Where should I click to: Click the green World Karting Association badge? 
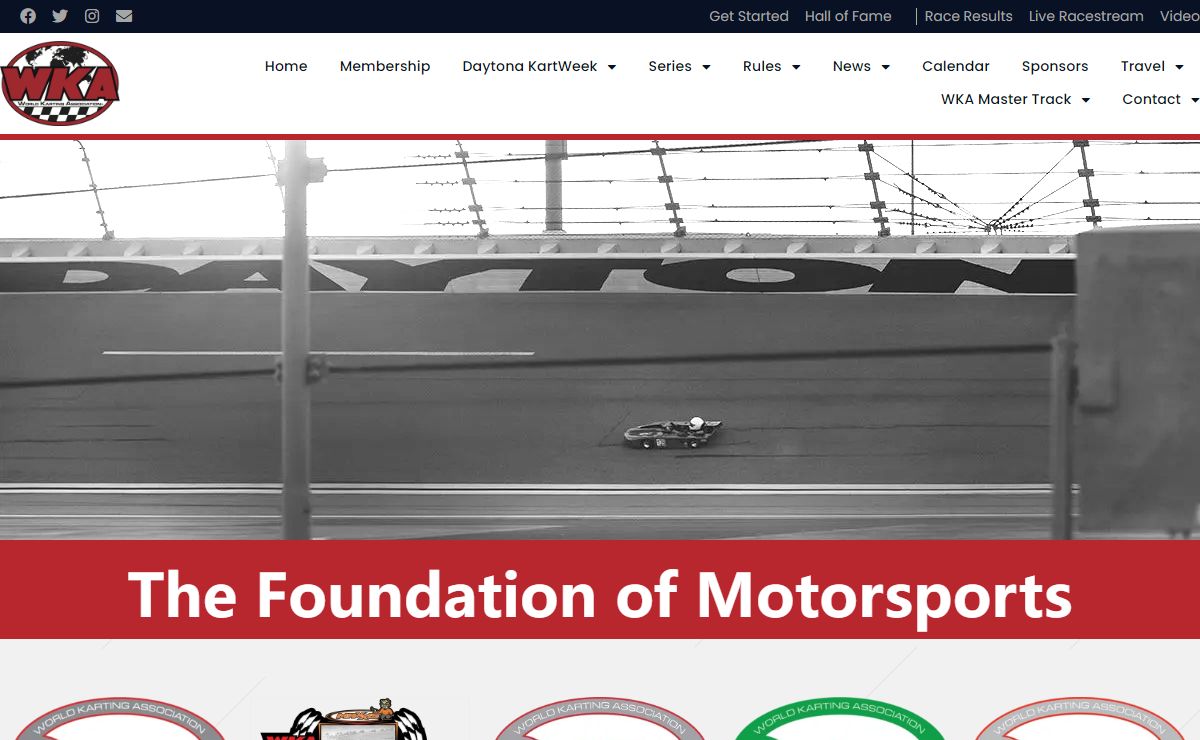point(840,719)
